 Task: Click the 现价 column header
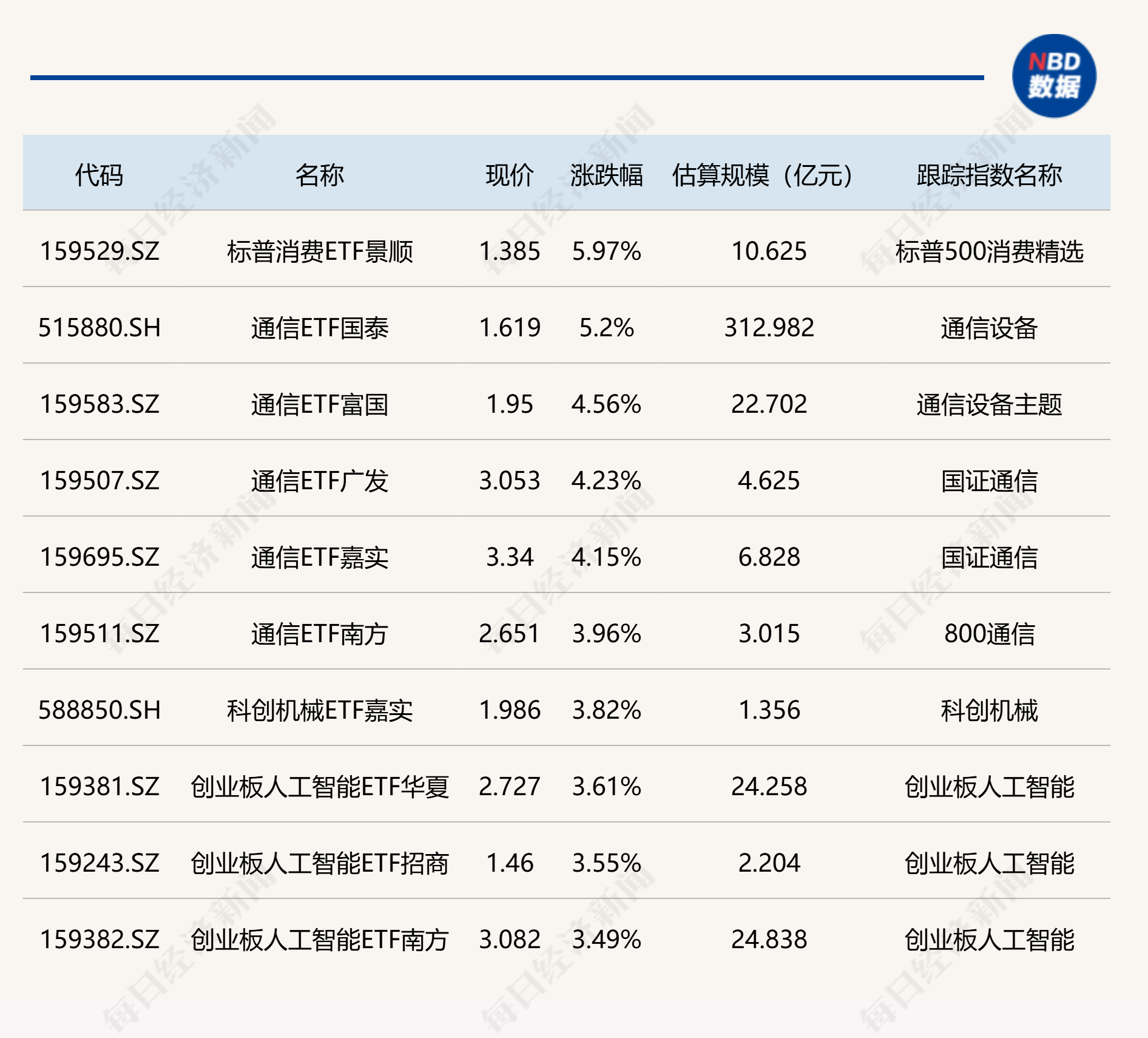click(510, 175)
